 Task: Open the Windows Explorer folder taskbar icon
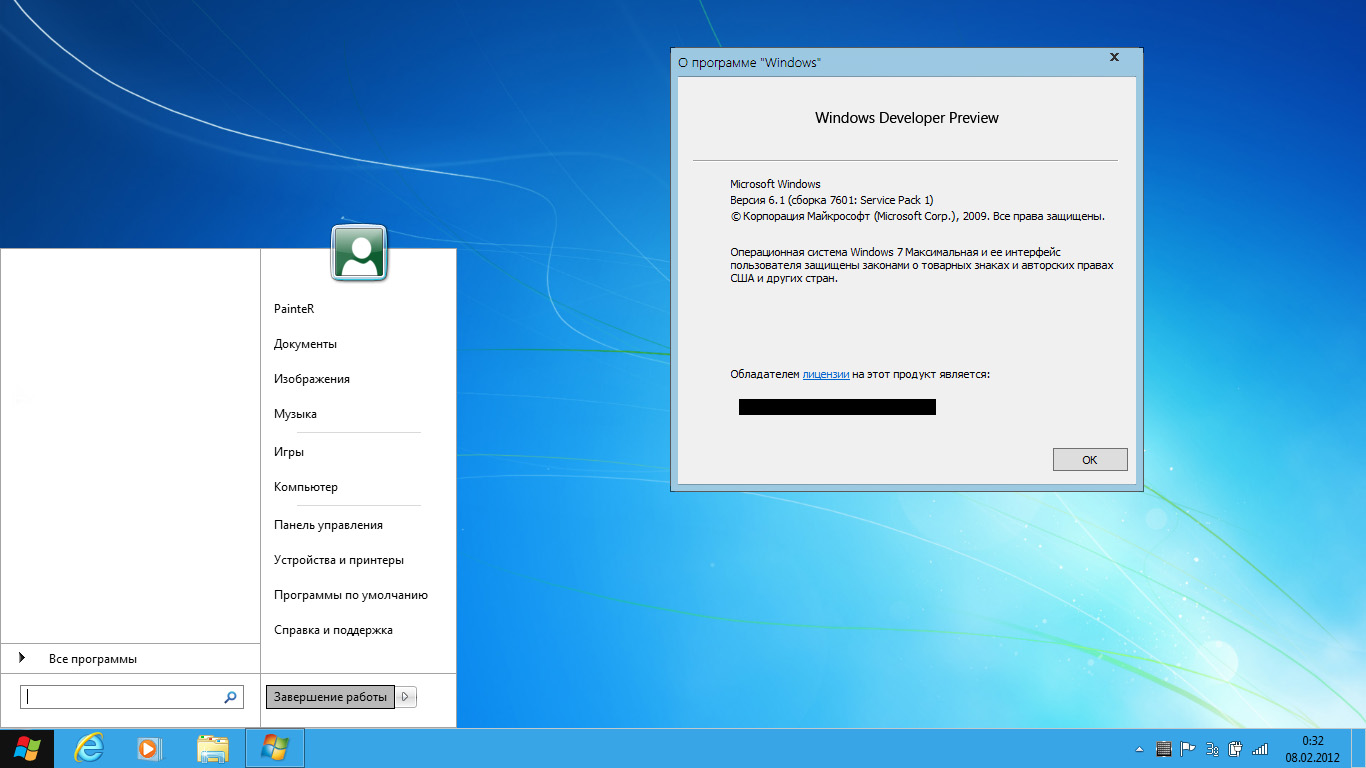213,748
